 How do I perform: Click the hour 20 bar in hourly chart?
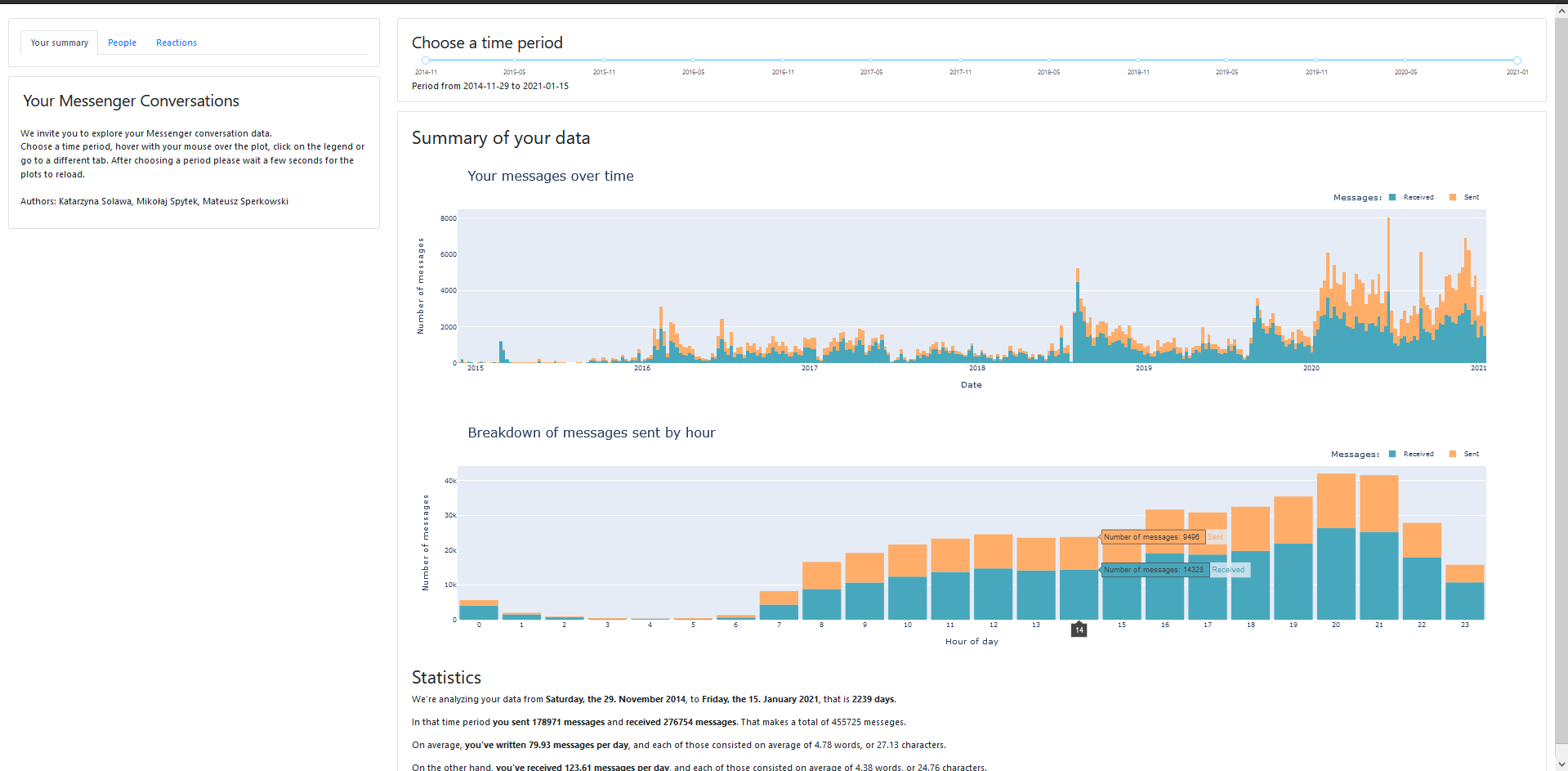[x=1336, y=546]
